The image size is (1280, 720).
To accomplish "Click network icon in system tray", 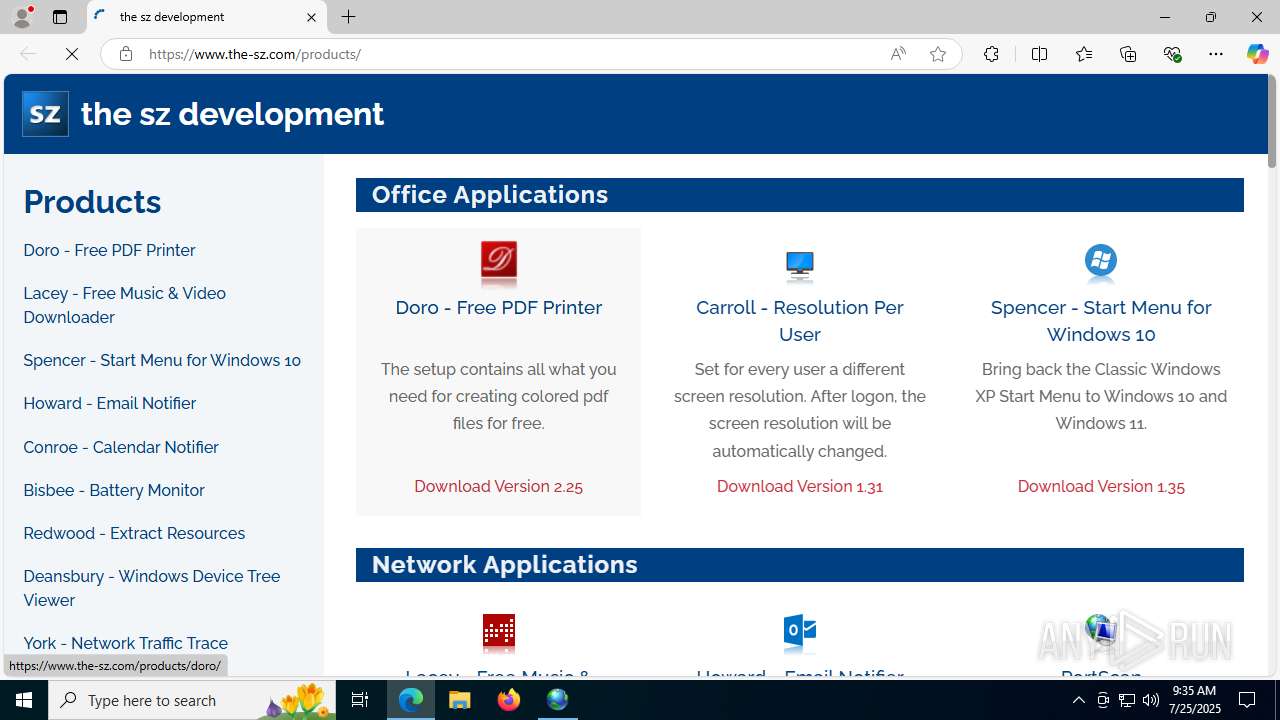I will (1127, 700).
